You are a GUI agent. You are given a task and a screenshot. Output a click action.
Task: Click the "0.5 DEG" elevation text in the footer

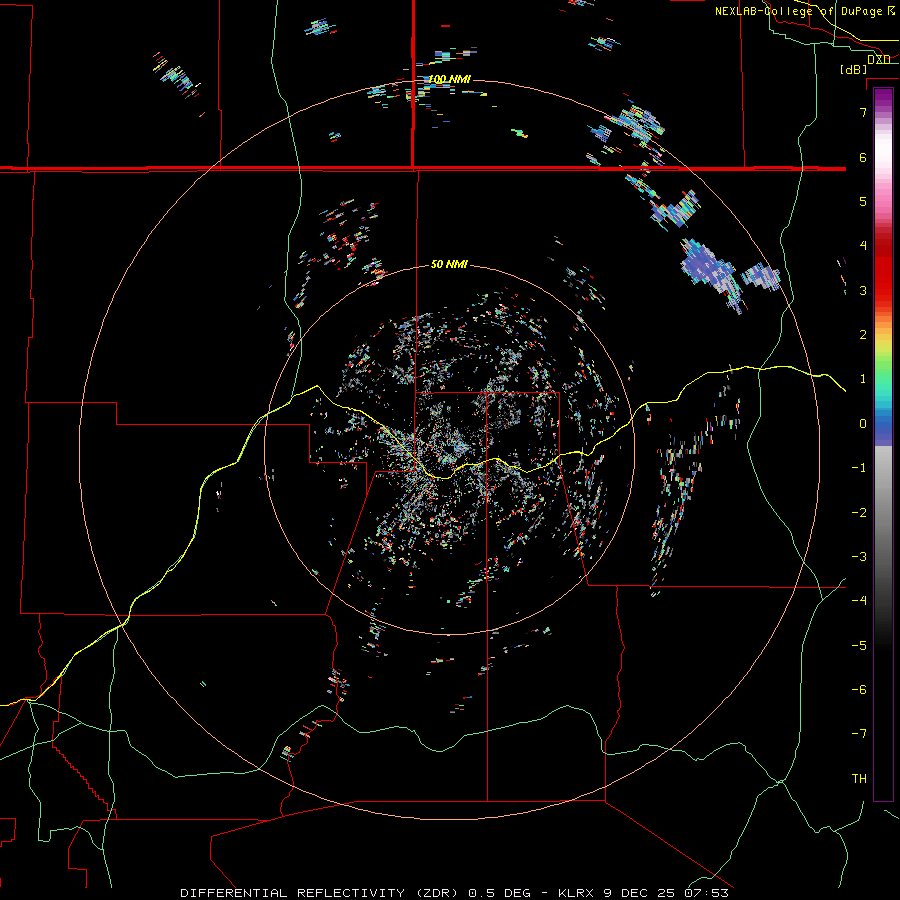tap(501, 893)
